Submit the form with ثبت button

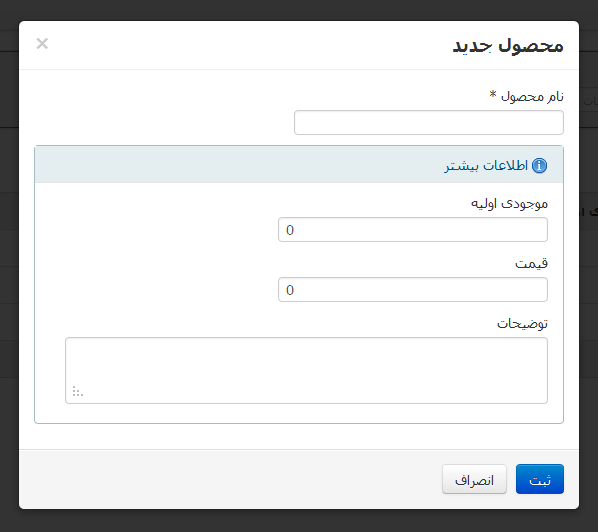click(540, 479)
